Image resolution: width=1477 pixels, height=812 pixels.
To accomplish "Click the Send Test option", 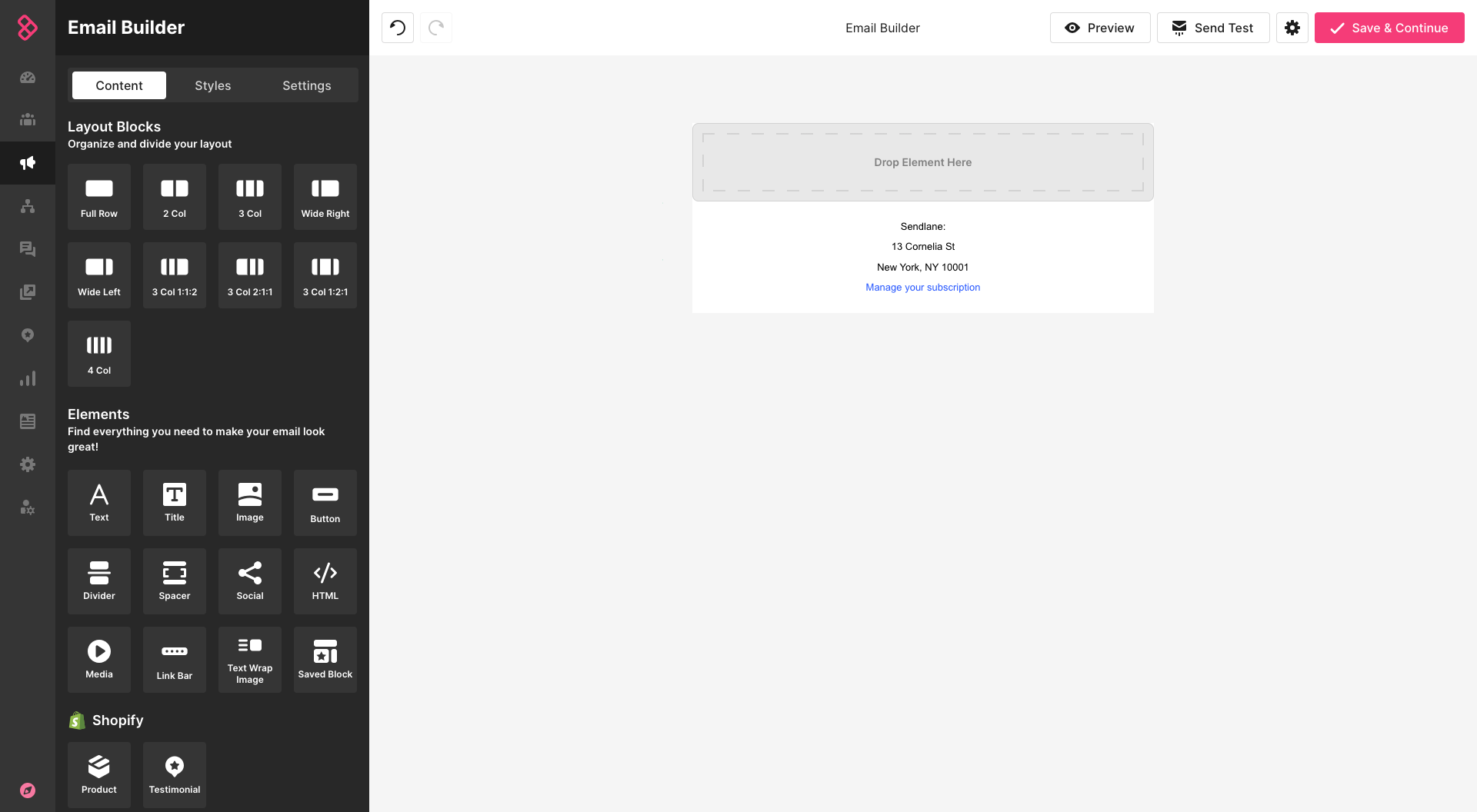I will (1213, 28).
